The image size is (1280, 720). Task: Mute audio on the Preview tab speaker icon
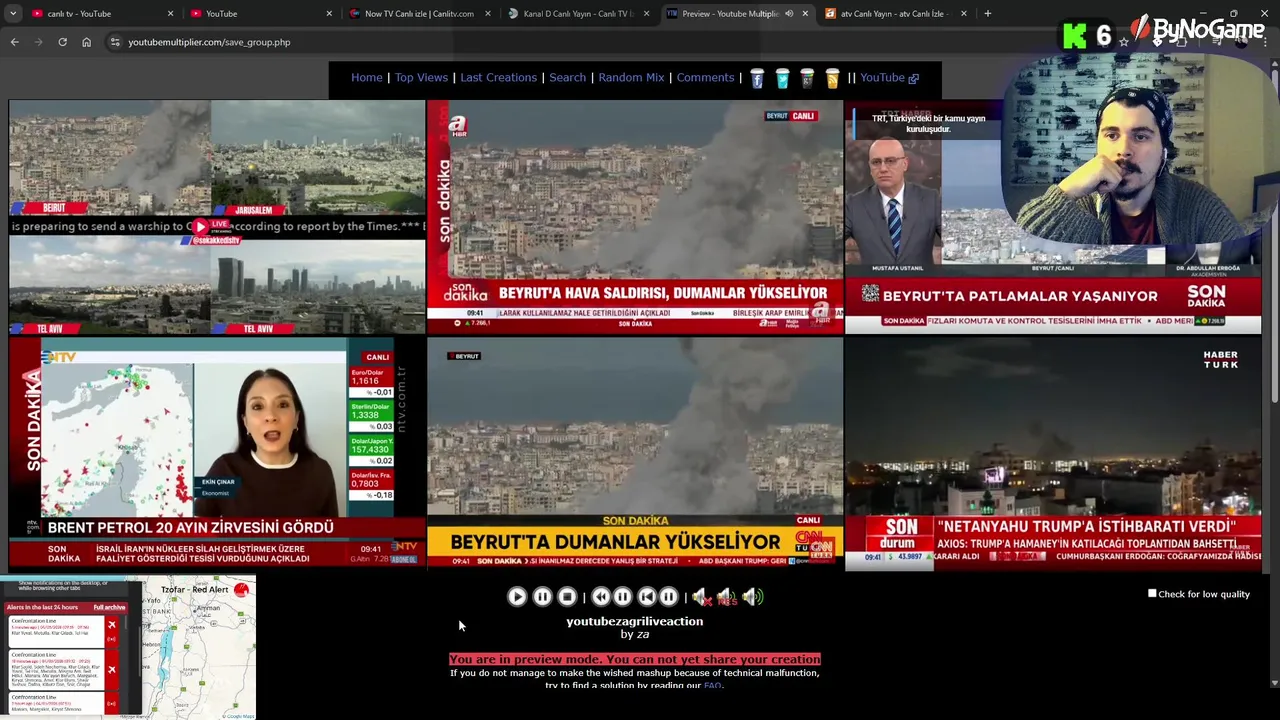pos(789,14)
